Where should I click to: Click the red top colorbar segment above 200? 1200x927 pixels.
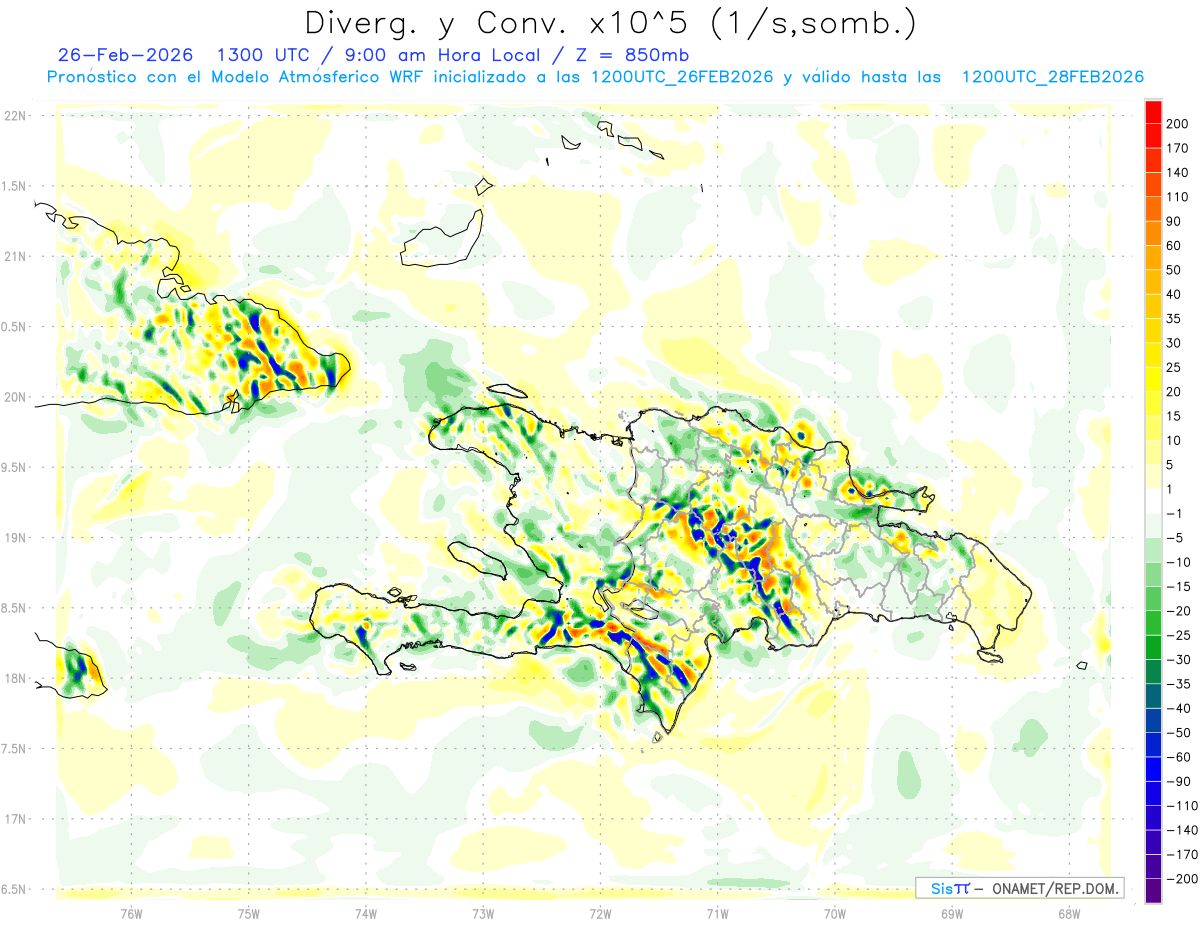[1153, 112]
